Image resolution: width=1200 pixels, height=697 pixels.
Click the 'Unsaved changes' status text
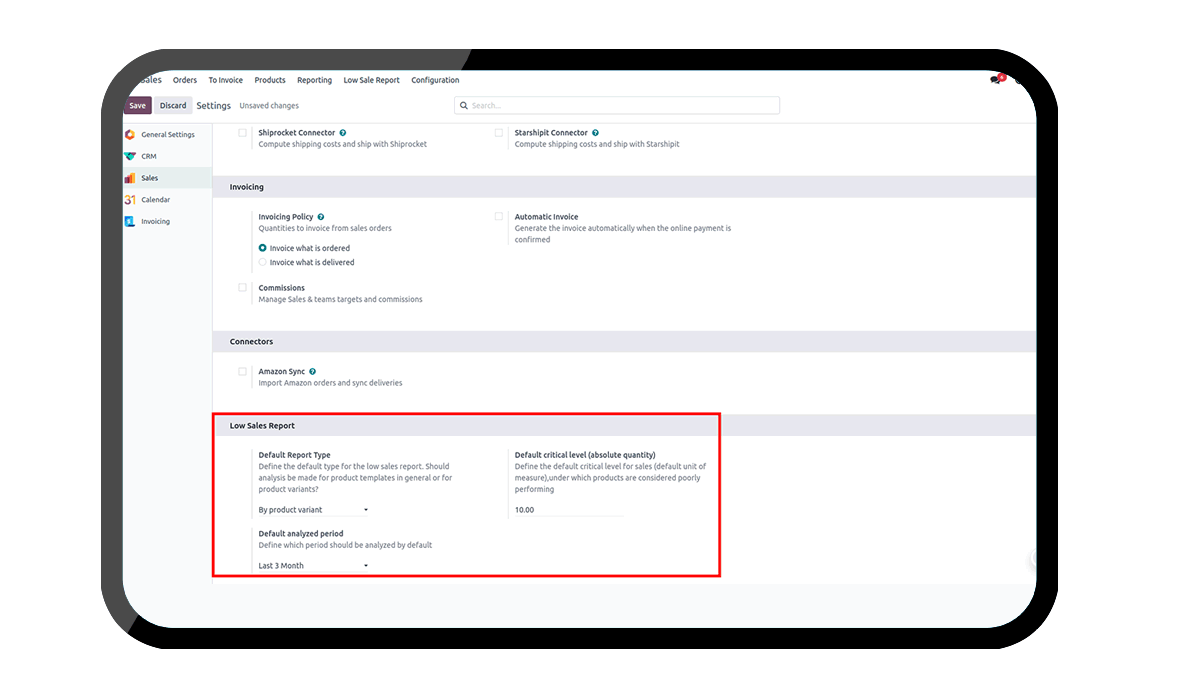pos(269,106)
